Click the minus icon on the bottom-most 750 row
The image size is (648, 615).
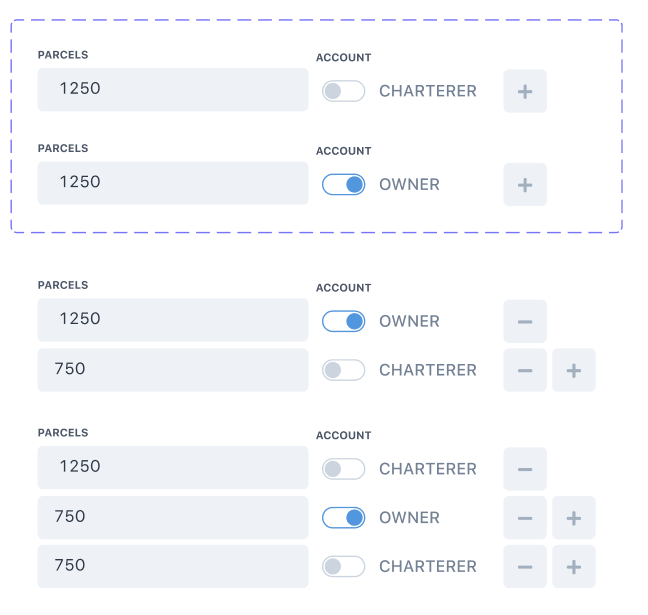click(525, 566)
